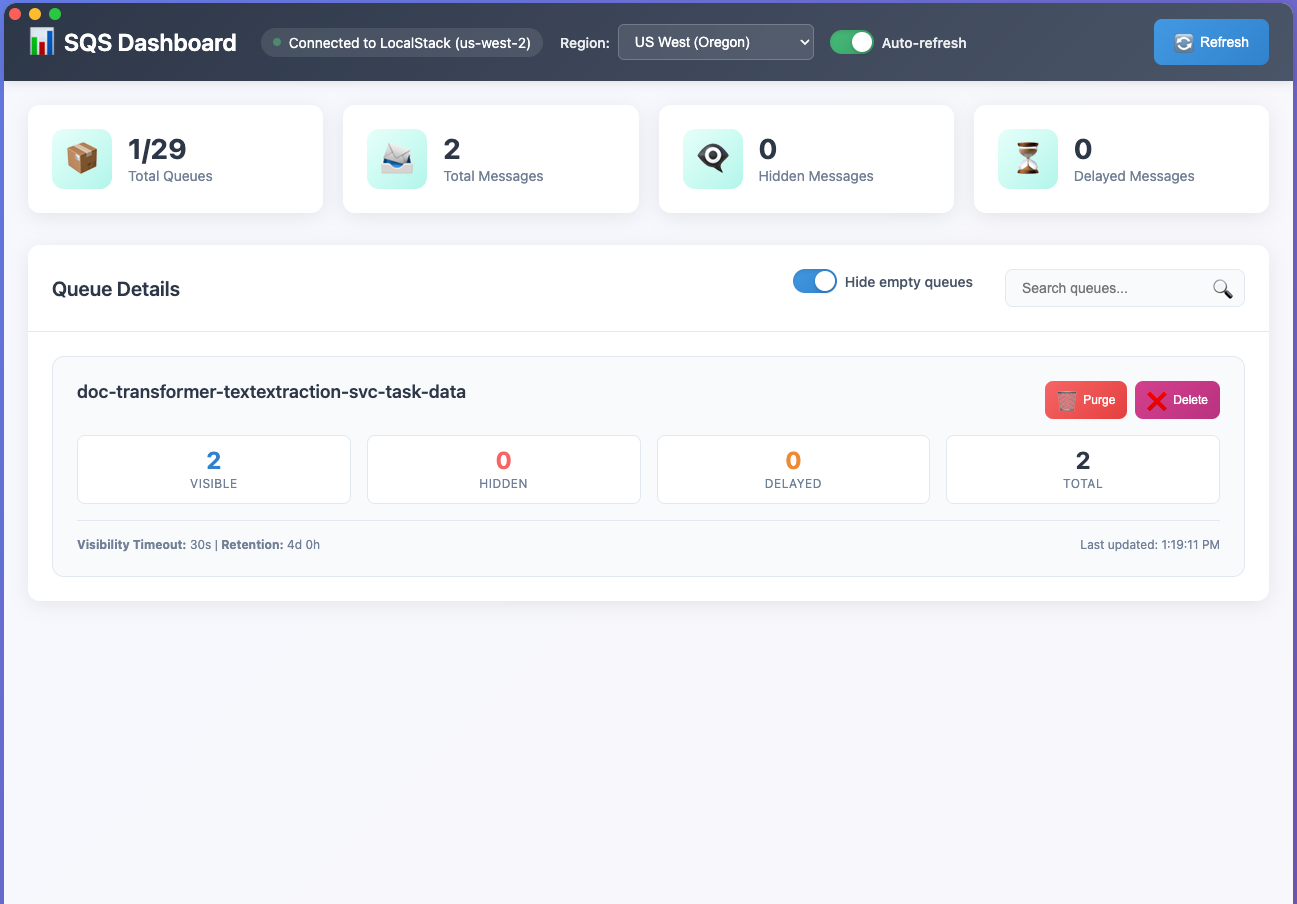Screen dimensions: 1297x904
Task: Click the Hidden Messages eye icon
Action: click(x=712, y=158)
